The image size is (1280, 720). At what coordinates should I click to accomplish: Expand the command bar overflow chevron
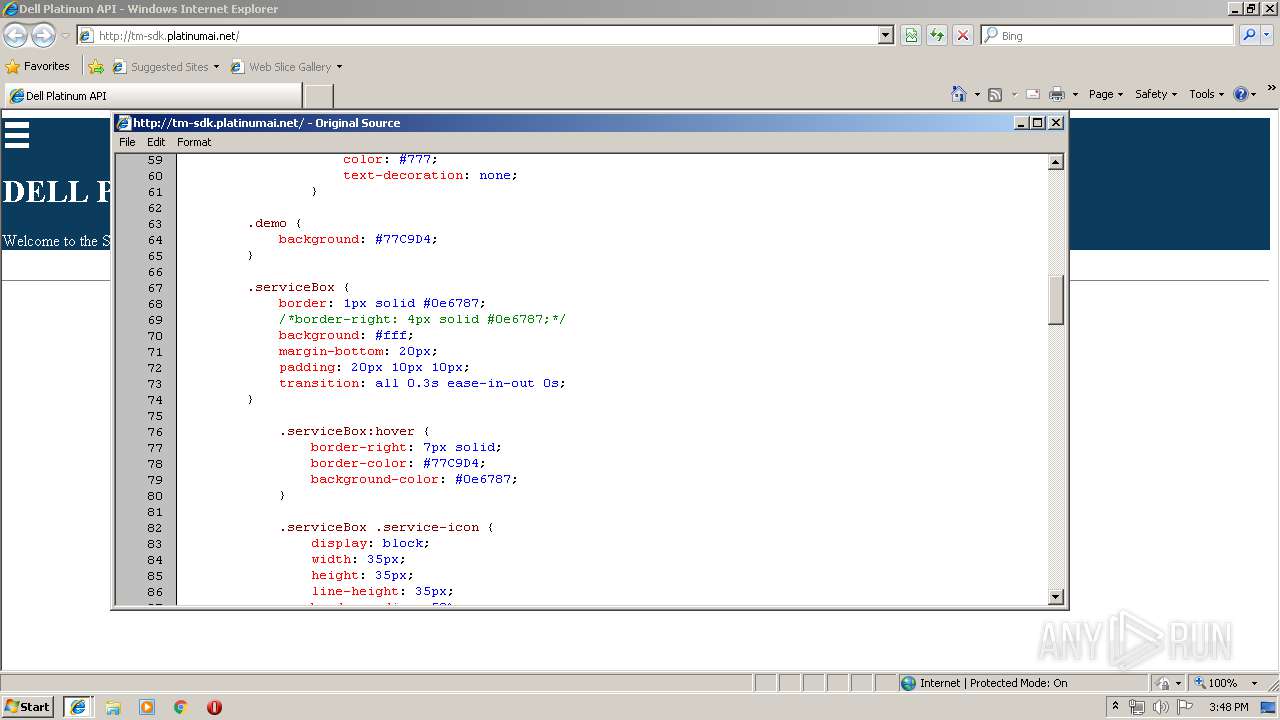coord(1272,88)
